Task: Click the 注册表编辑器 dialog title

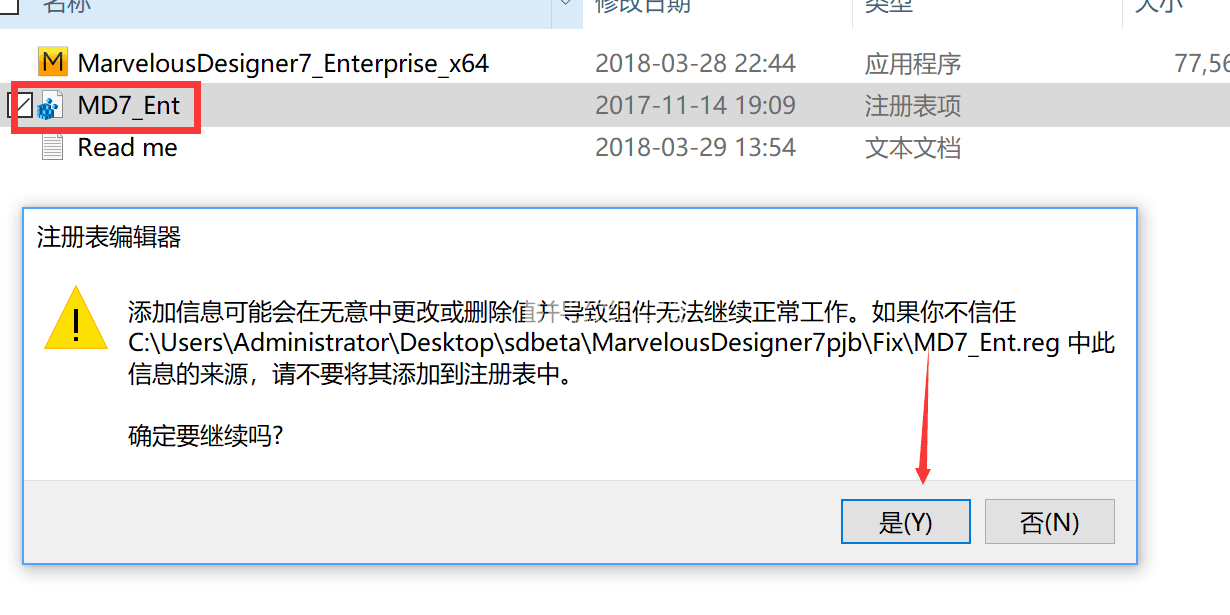Action: (109, 237)
